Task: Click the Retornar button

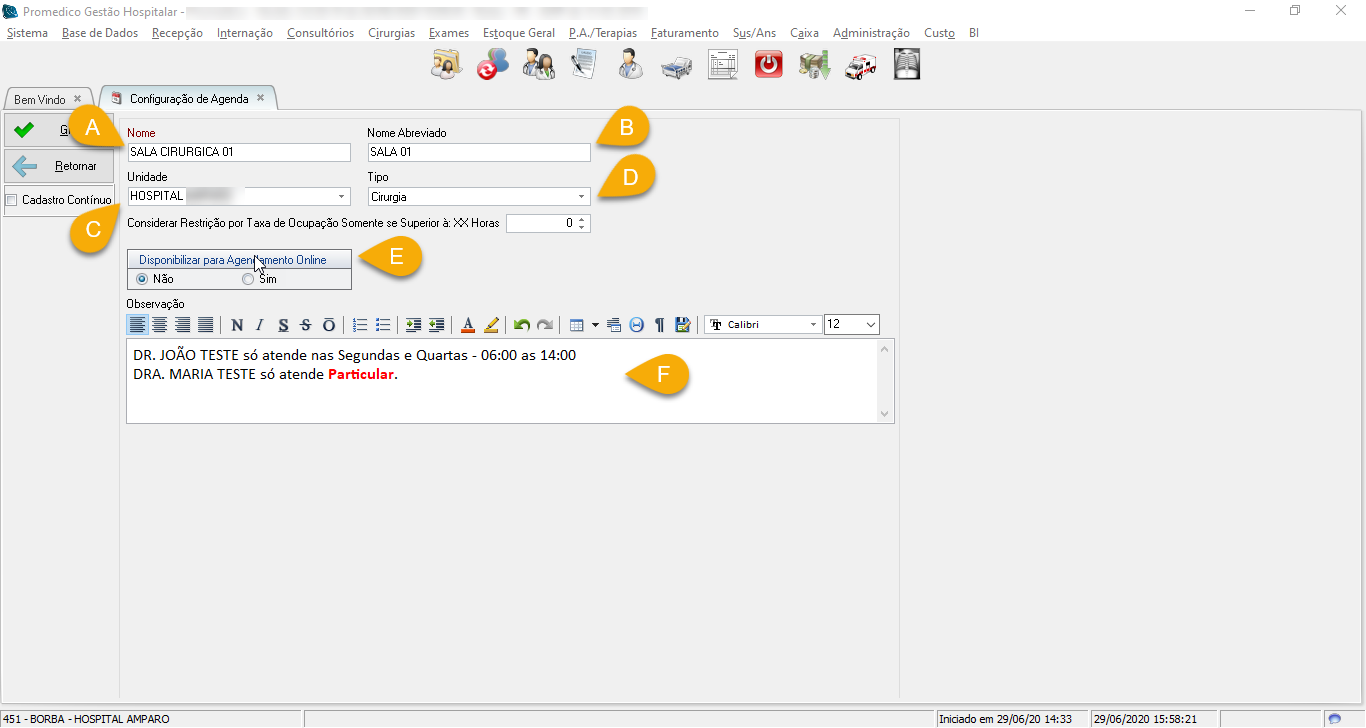Action: 58,166
